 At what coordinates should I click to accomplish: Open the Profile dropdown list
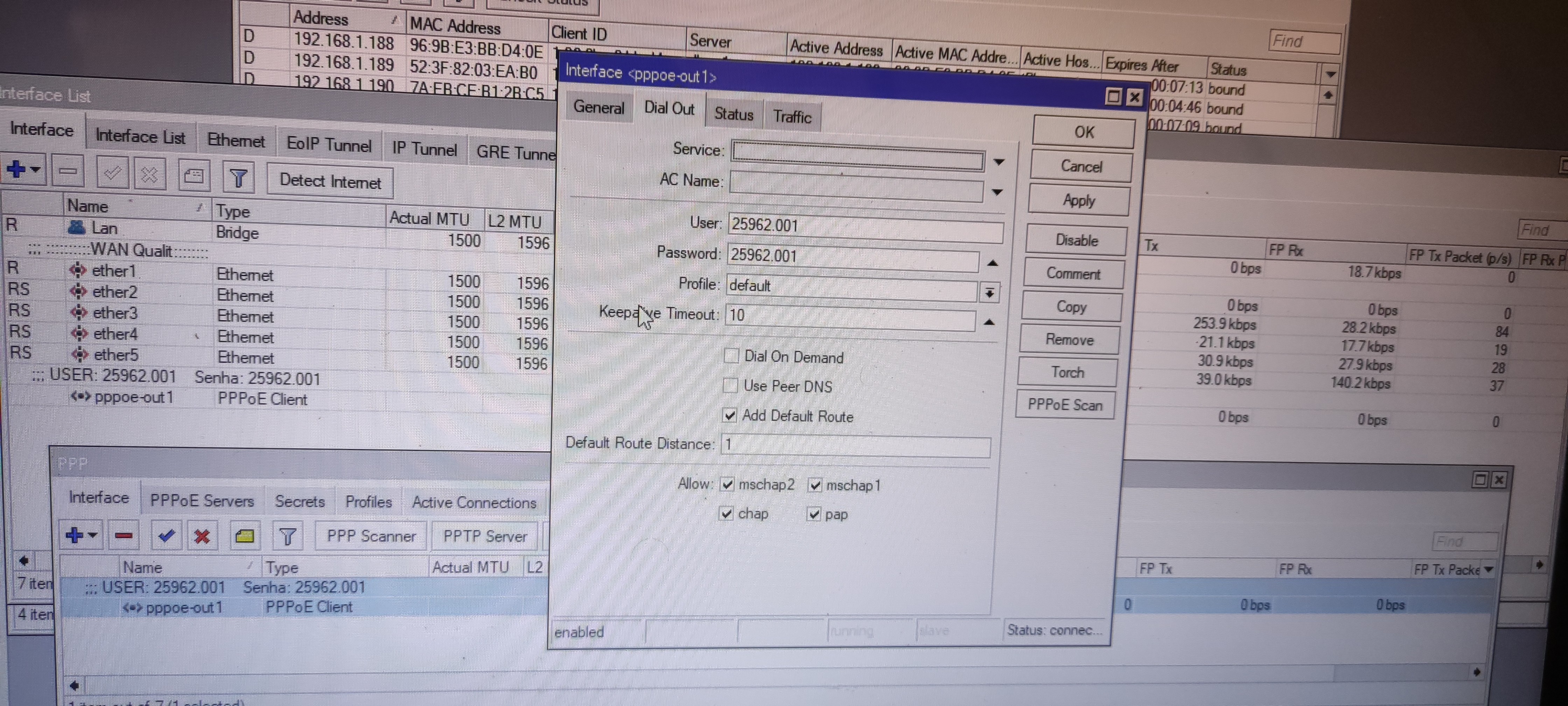click(x=990, y=293)
